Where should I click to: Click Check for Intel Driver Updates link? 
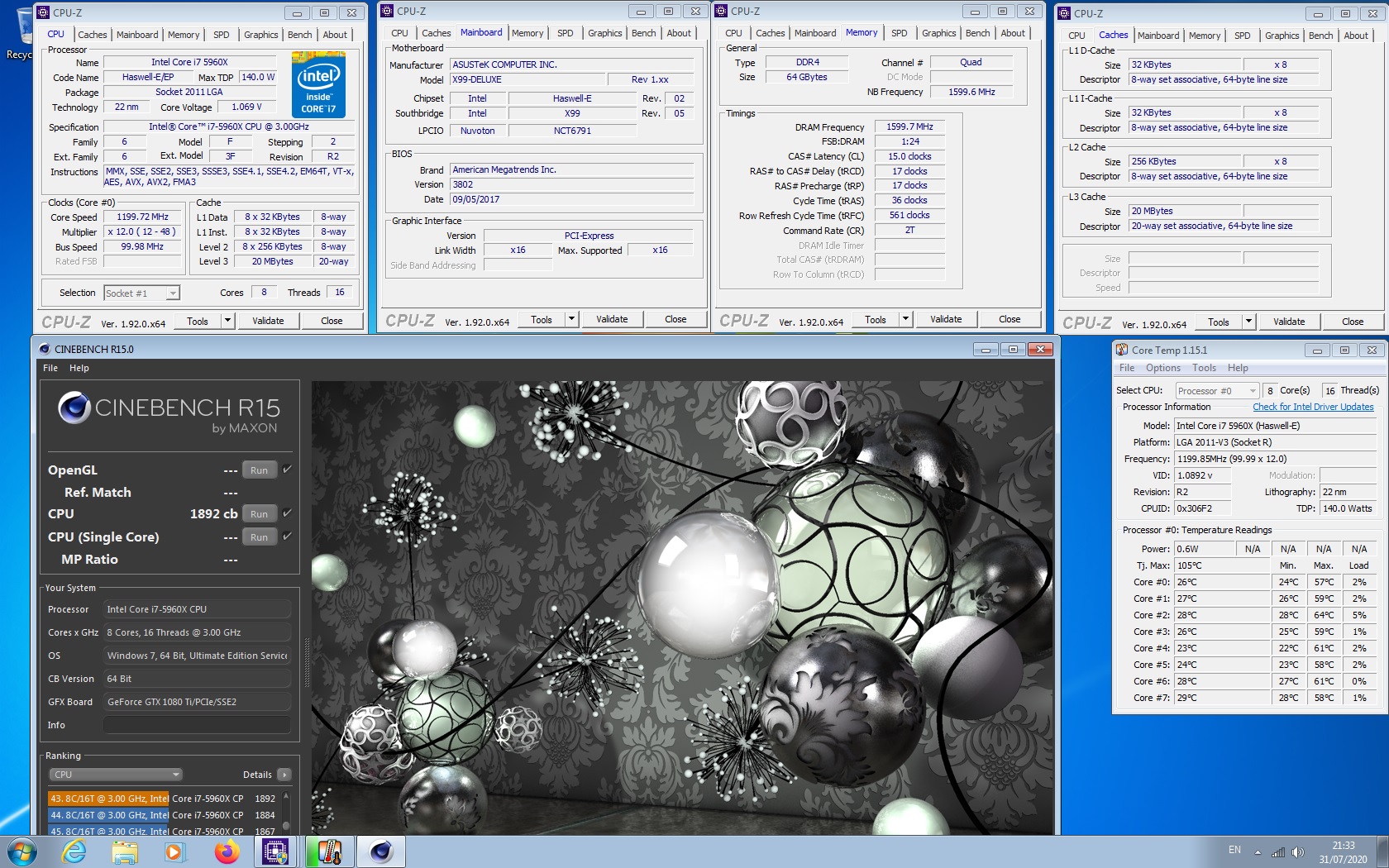tap(1313, 407)
